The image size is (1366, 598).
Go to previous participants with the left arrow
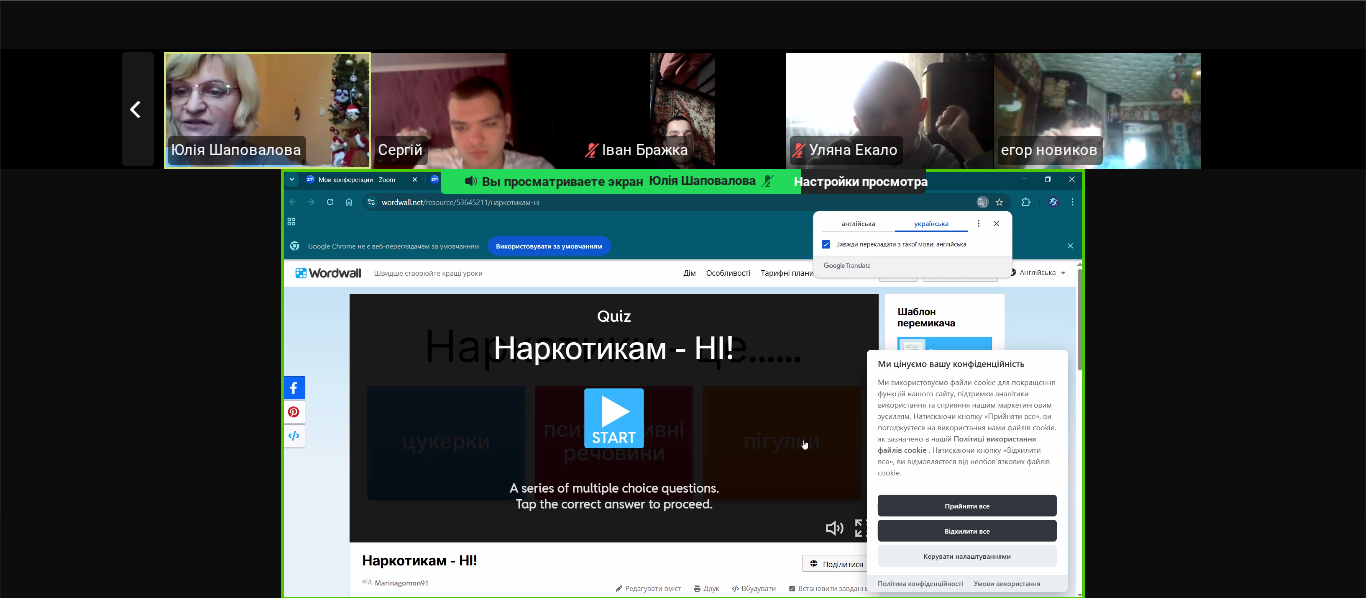[137, 109]
